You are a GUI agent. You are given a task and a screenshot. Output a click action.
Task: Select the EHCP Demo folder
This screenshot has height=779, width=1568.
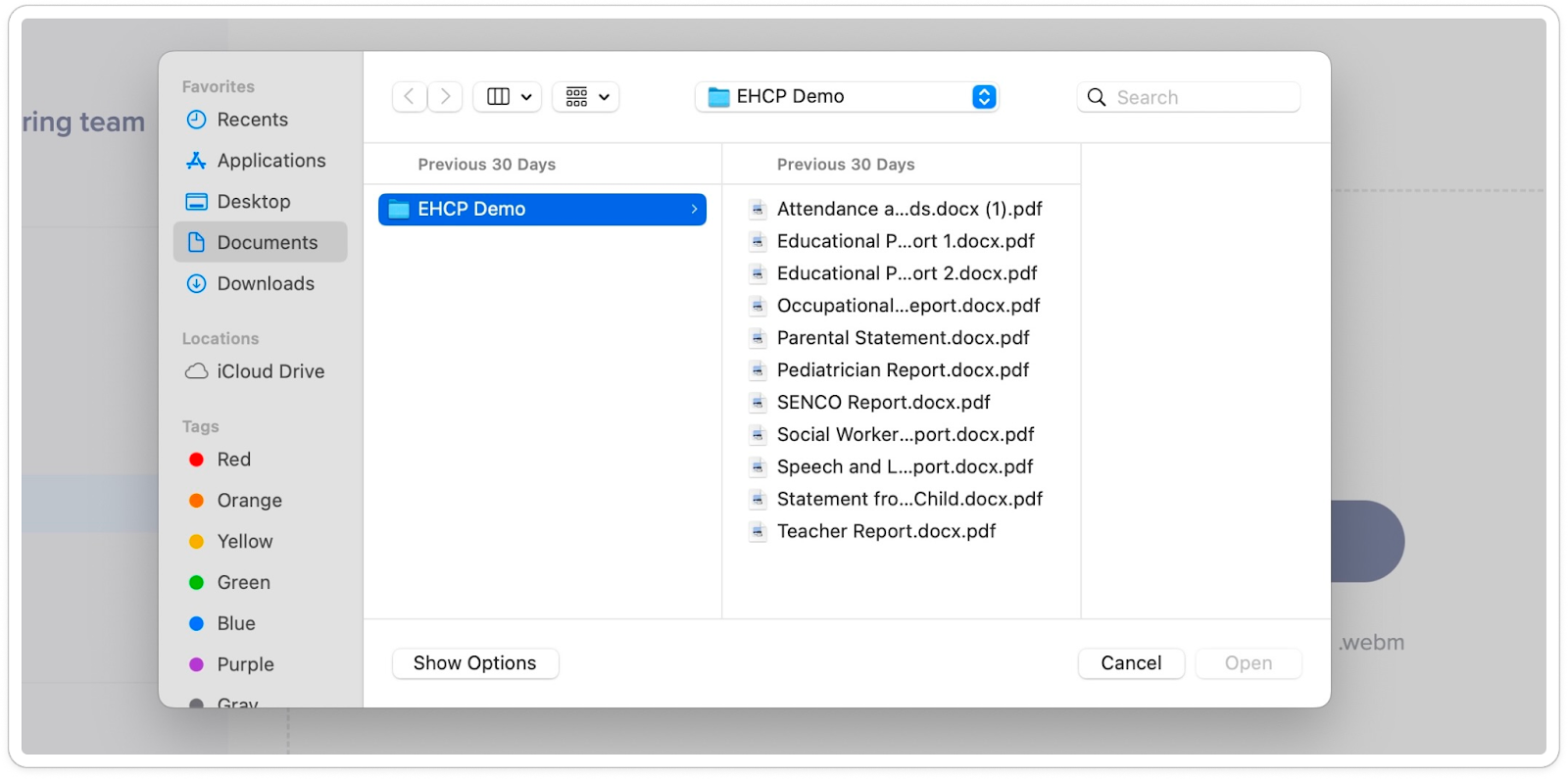[x=542, y=209]
